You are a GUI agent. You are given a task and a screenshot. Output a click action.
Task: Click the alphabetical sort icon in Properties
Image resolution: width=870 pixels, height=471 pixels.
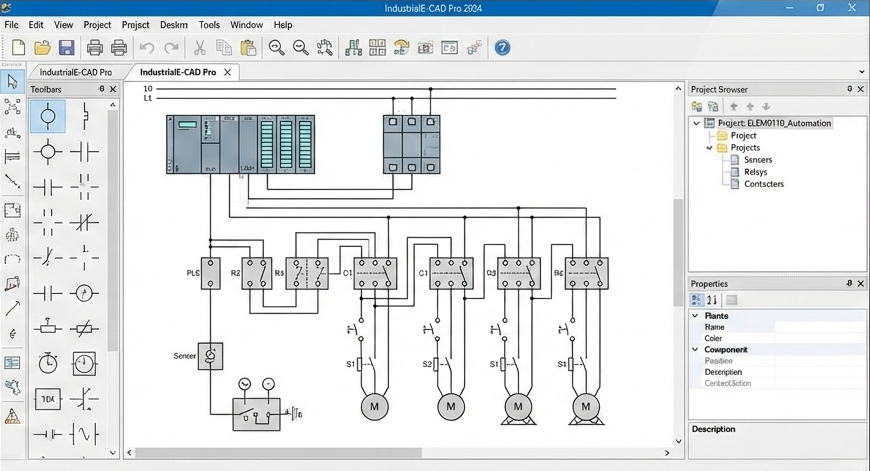(712, 300)
